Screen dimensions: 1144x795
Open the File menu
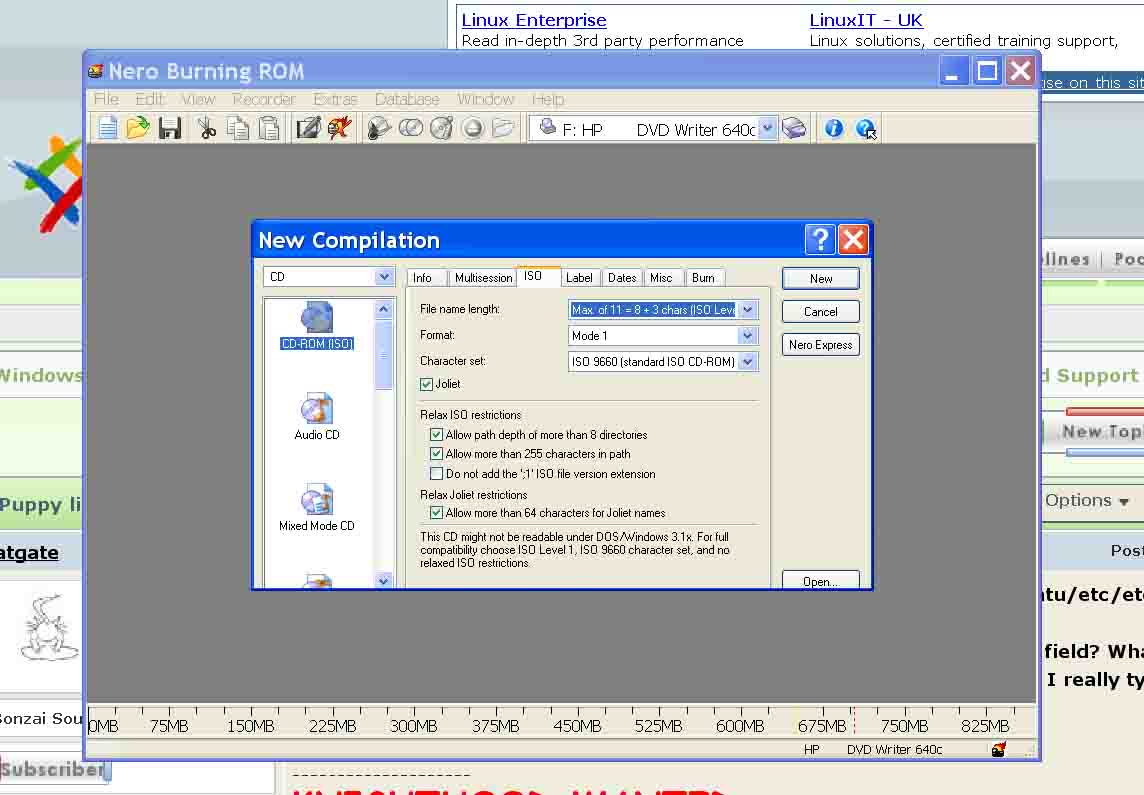(107, 99)
